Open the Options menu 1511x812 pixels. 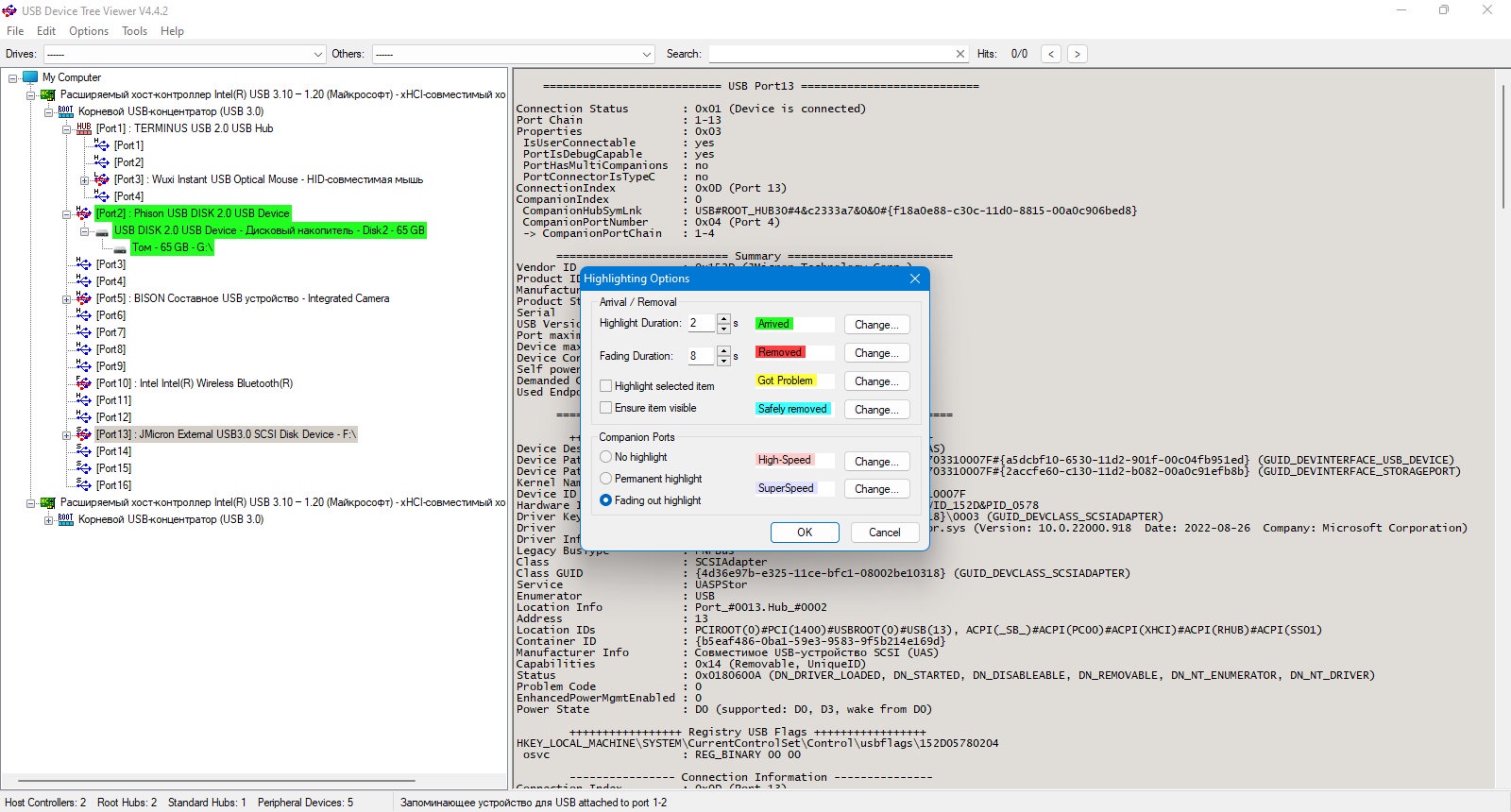click(89, 31)
